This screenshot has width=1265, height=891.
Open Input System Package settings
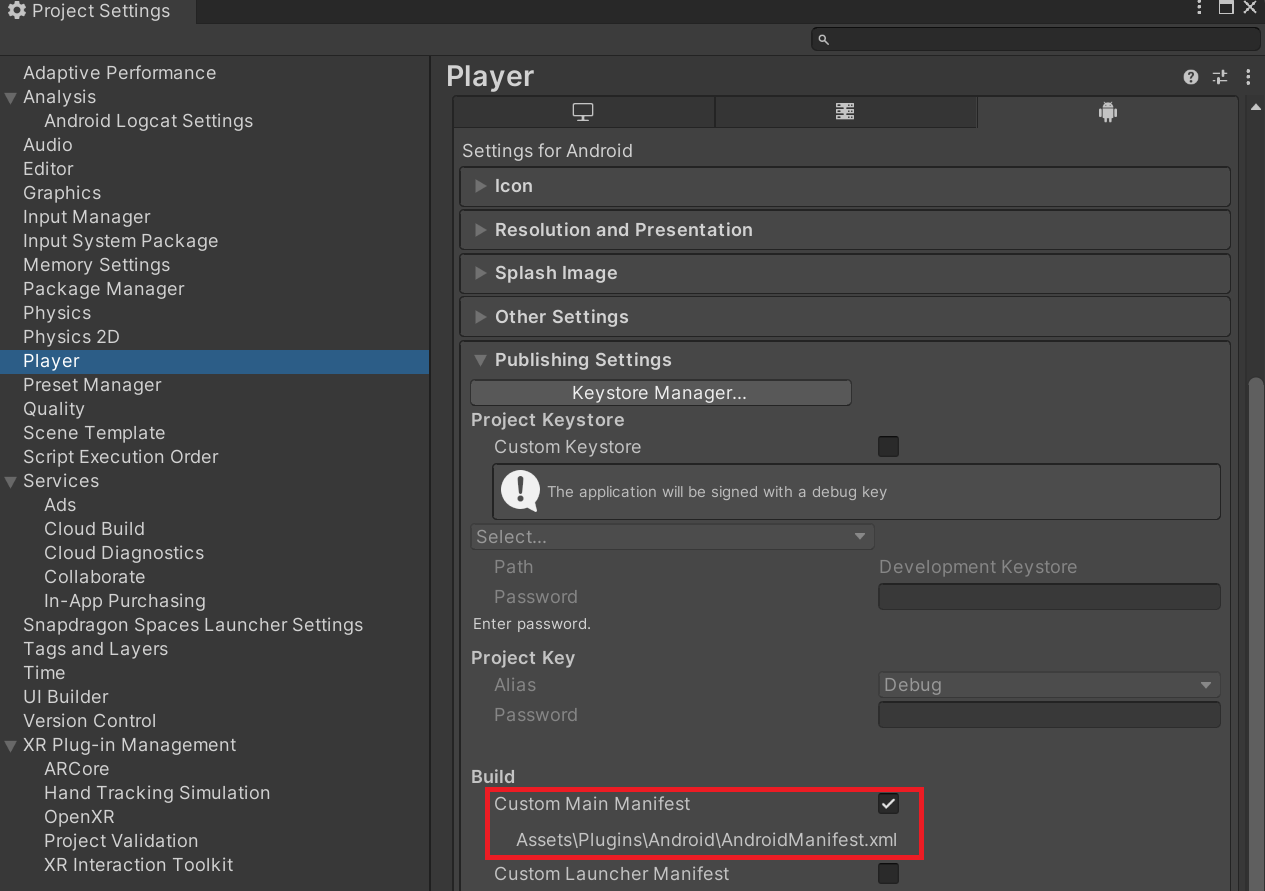pos(120,241)
